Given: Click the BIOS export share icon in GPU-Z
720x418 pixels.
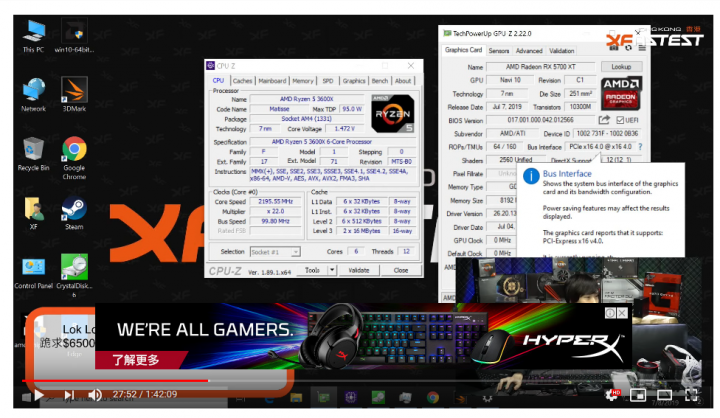Looking at the screenshot, I should 604,120.
